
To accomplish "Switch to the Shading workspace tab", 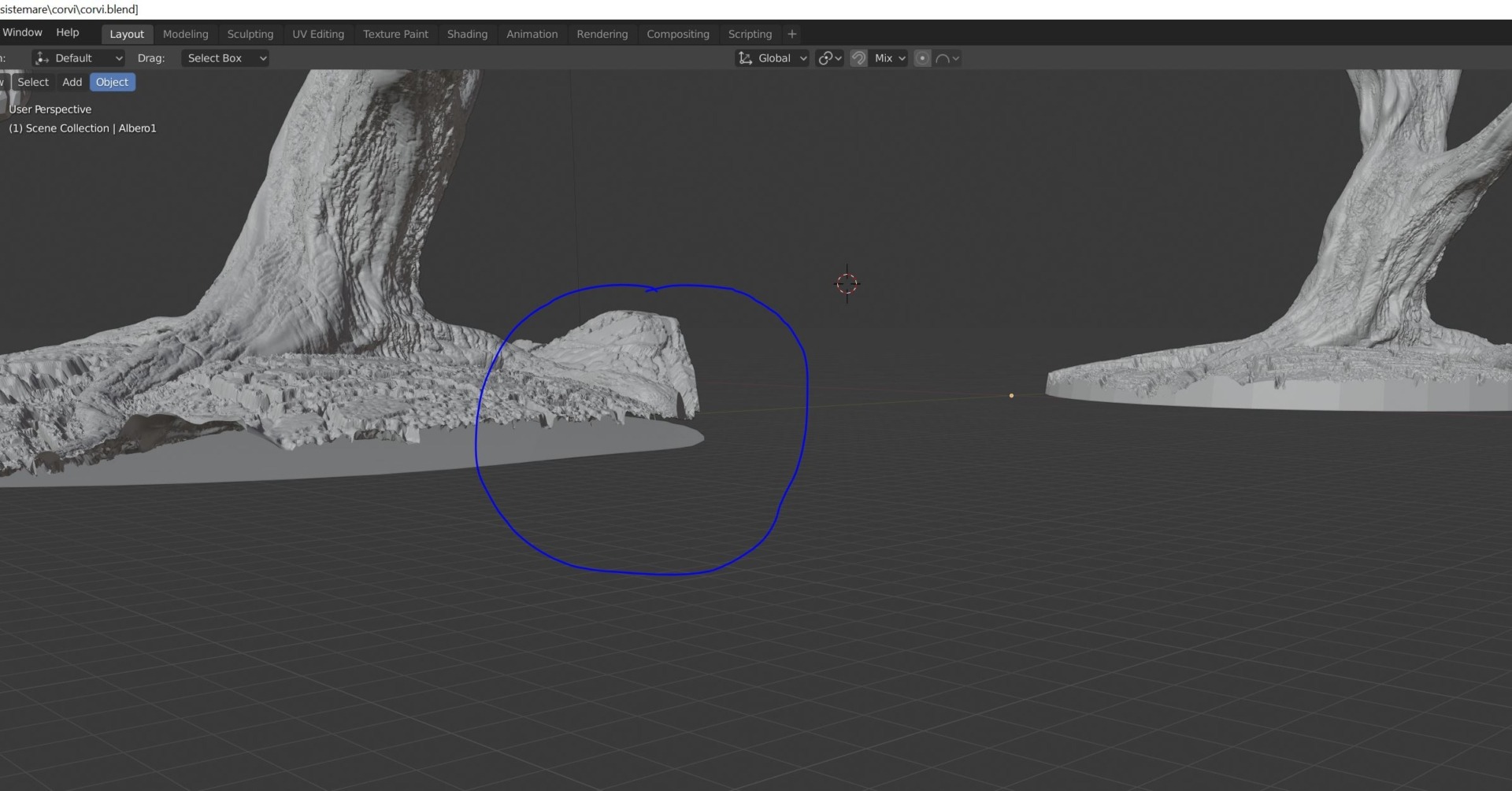I will click(x=467, y=35).
